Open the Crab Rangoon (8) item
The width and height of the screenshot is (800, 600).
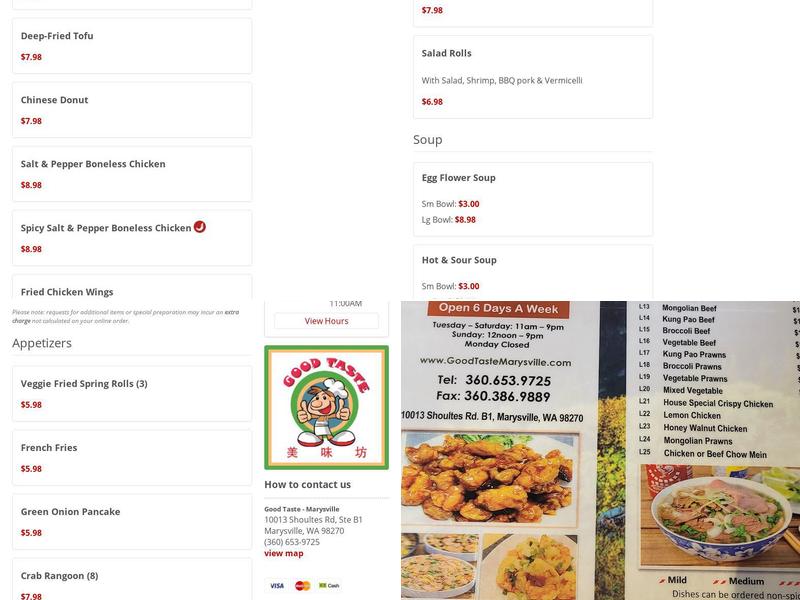[132, 580]
